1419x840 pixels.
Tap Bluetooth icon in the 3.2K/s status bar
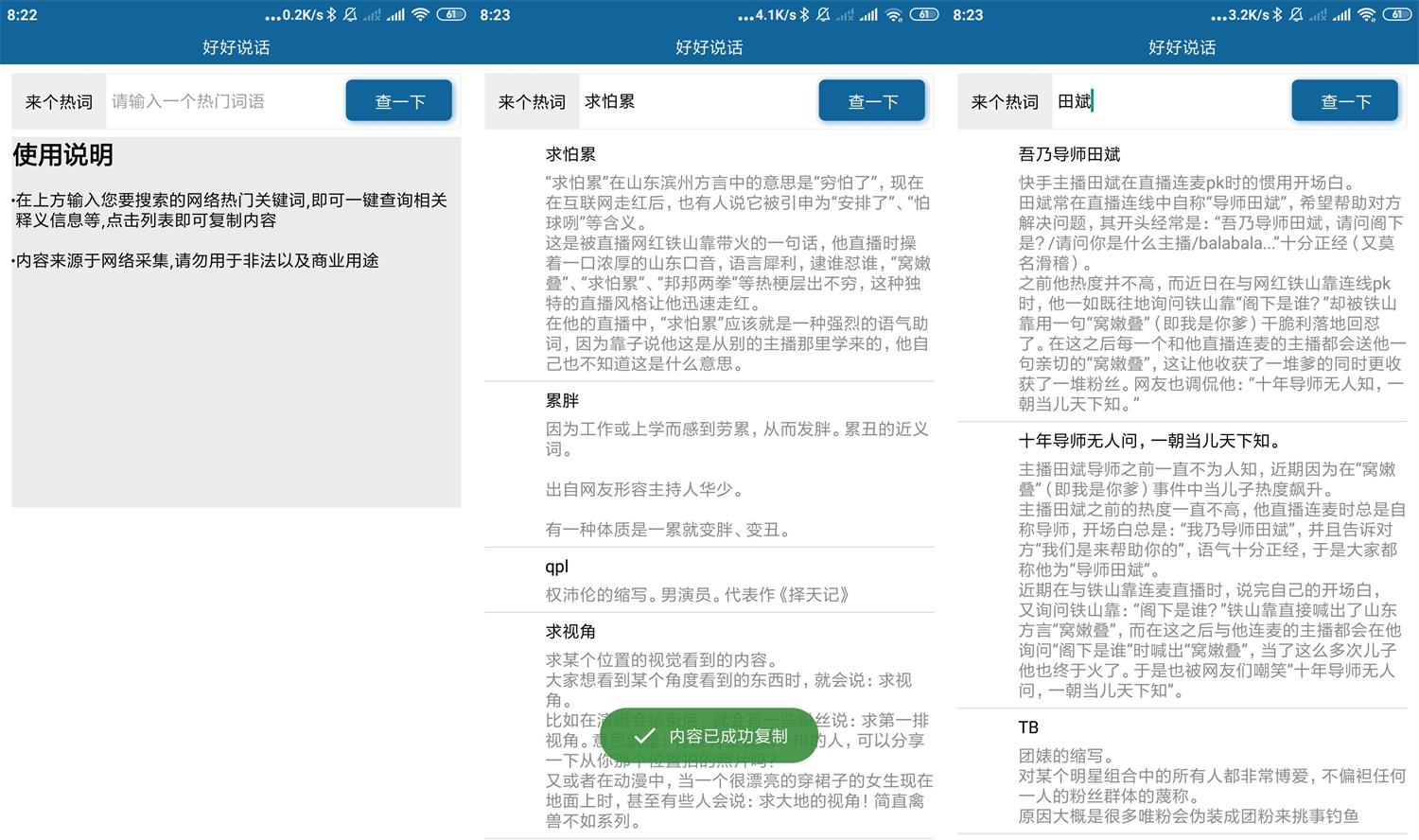[1277, 14]
